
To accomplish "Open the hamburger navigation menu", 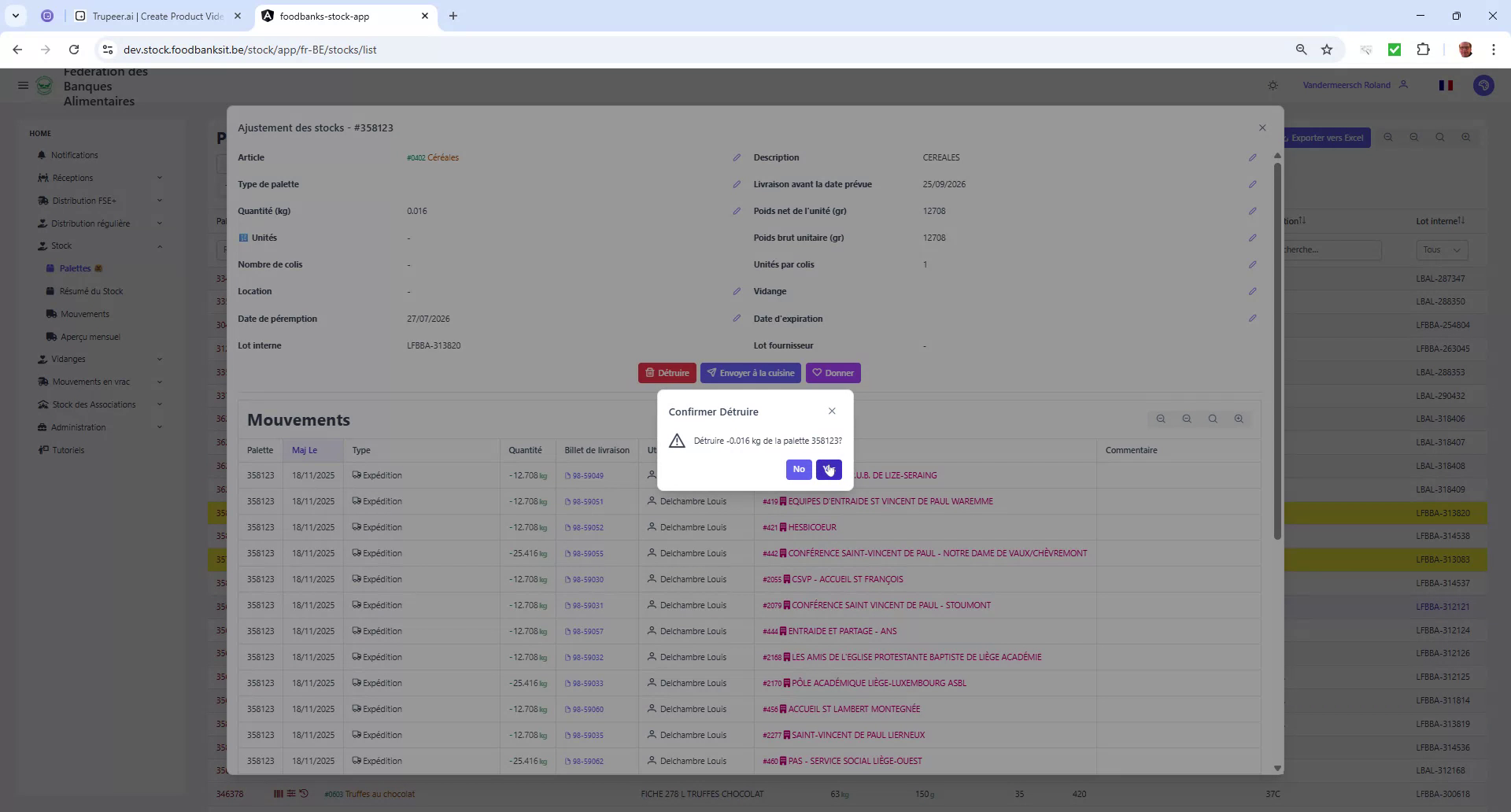I will (x=23, y=85).
